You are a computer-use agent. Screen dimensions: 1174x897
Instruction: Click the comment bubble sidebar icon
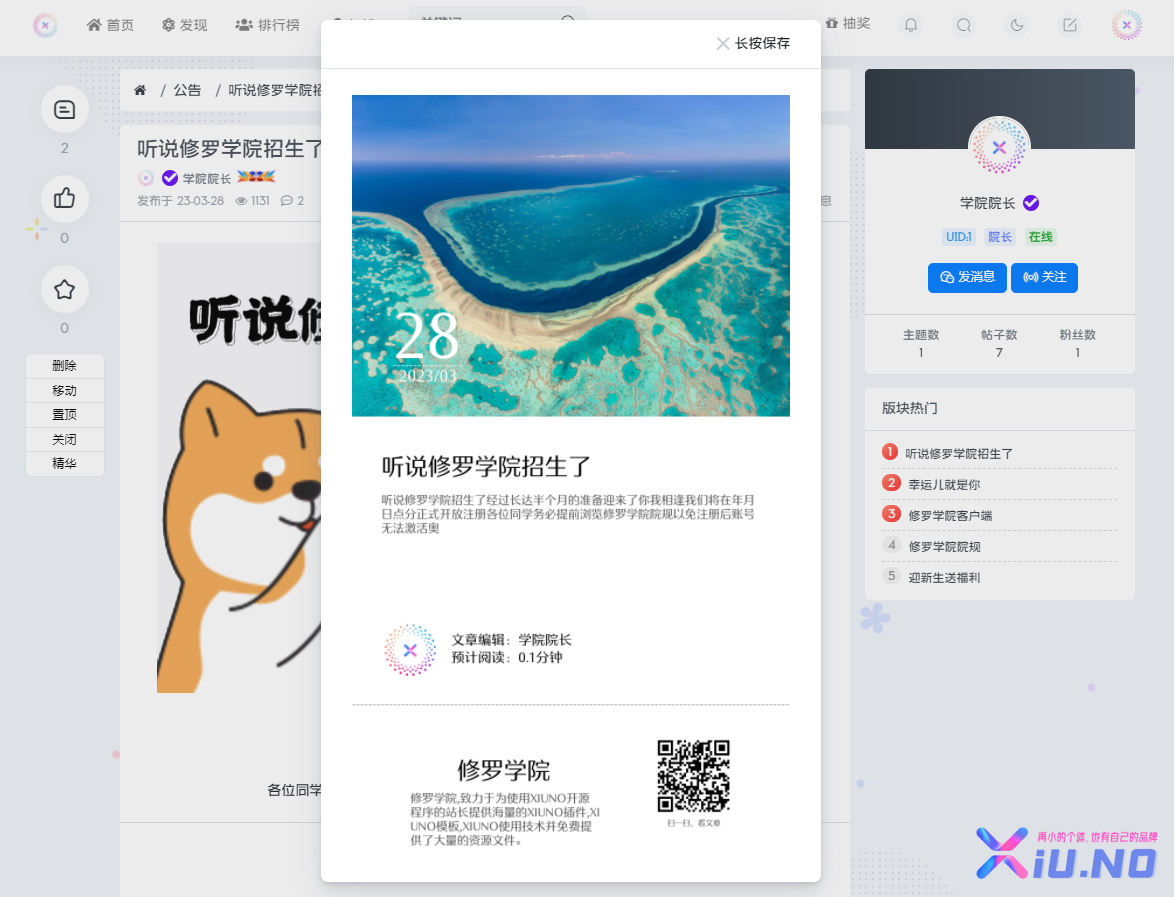(x=64, y=110)
